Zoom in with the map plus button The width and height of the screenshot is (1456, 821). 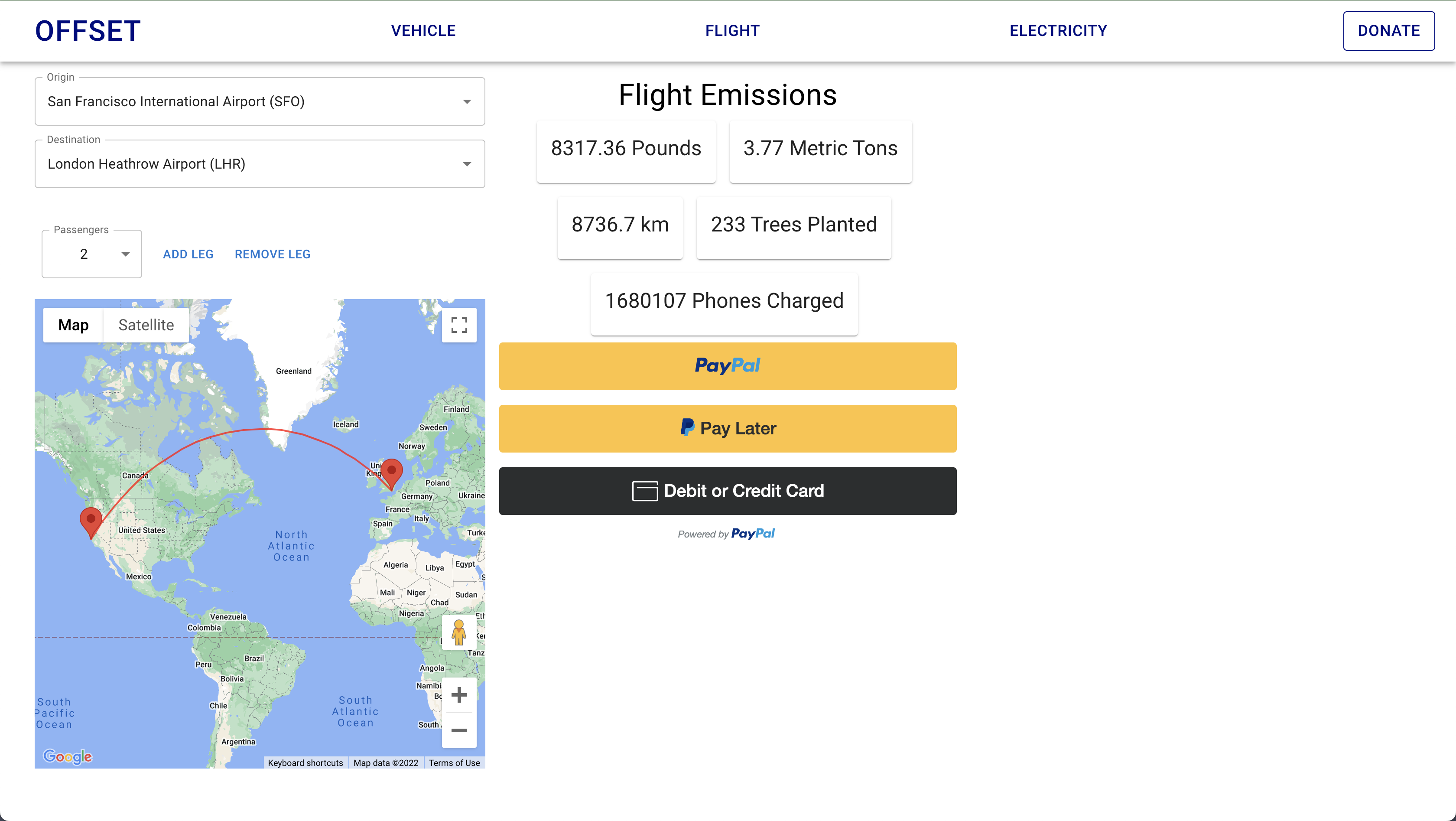(459, 695)
